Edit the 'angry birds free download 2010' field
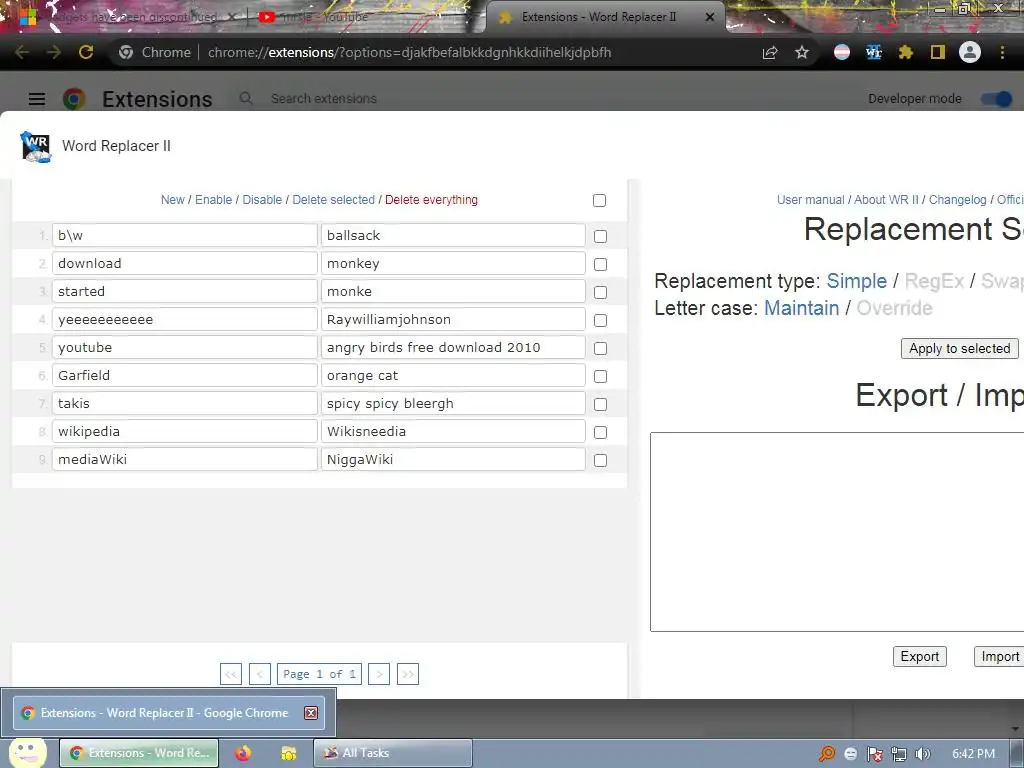Viewport: 1024px width, 768px height. (453, 347)
